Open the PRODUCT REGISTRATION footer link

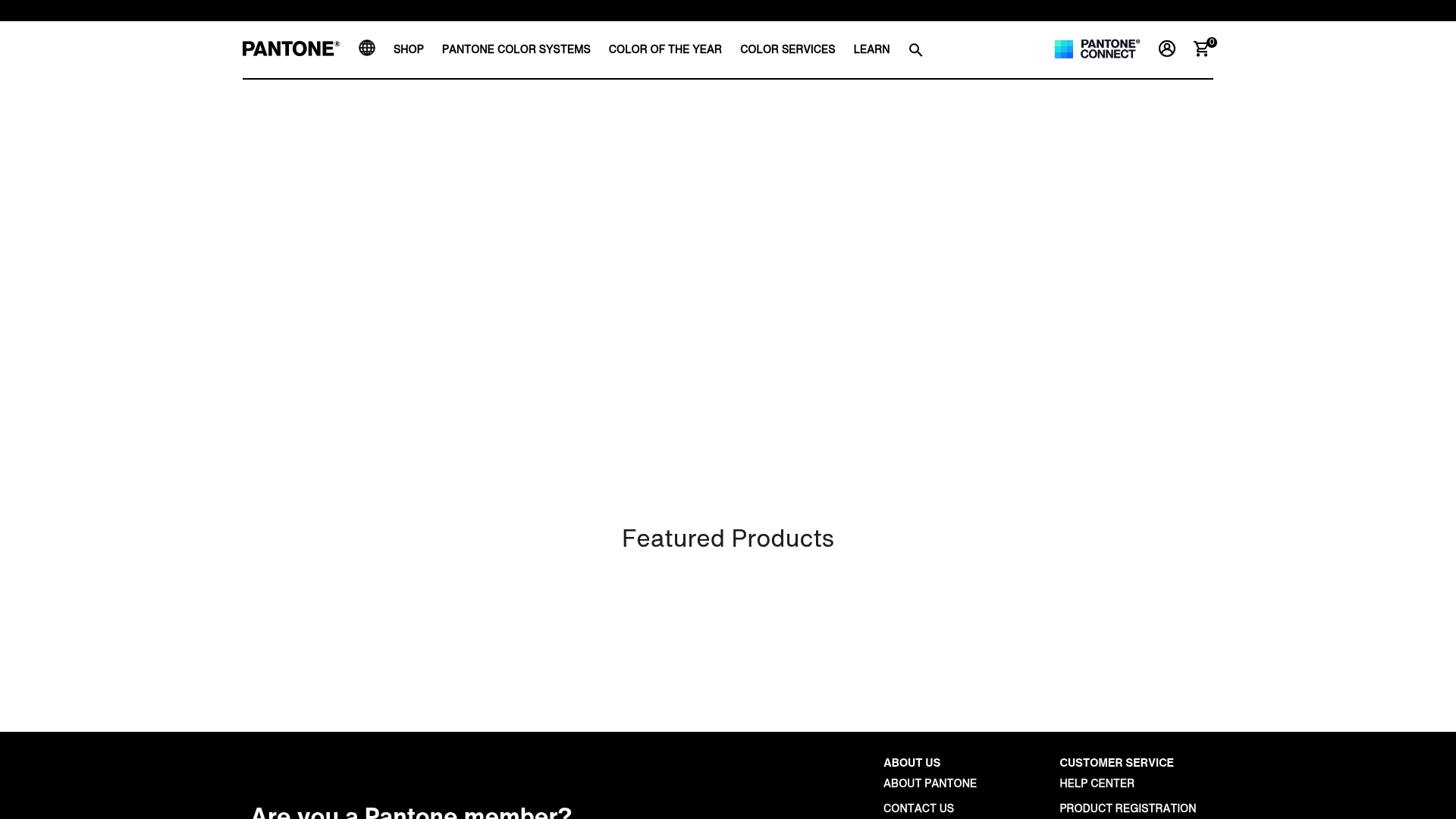tap(1127, 808)
